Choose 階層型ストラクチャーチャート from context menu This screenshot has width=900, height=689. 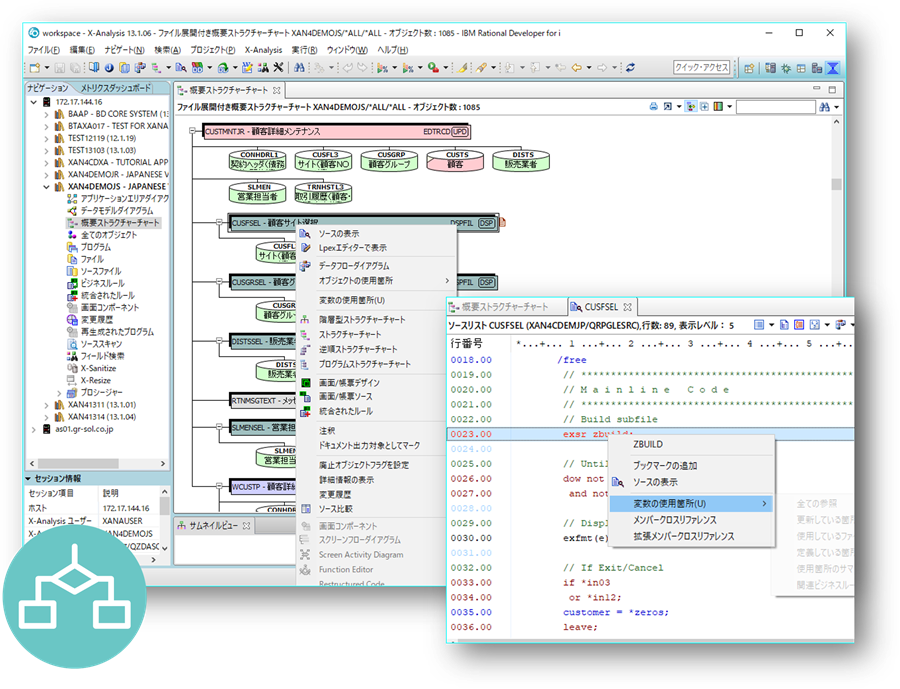point(362,320)
